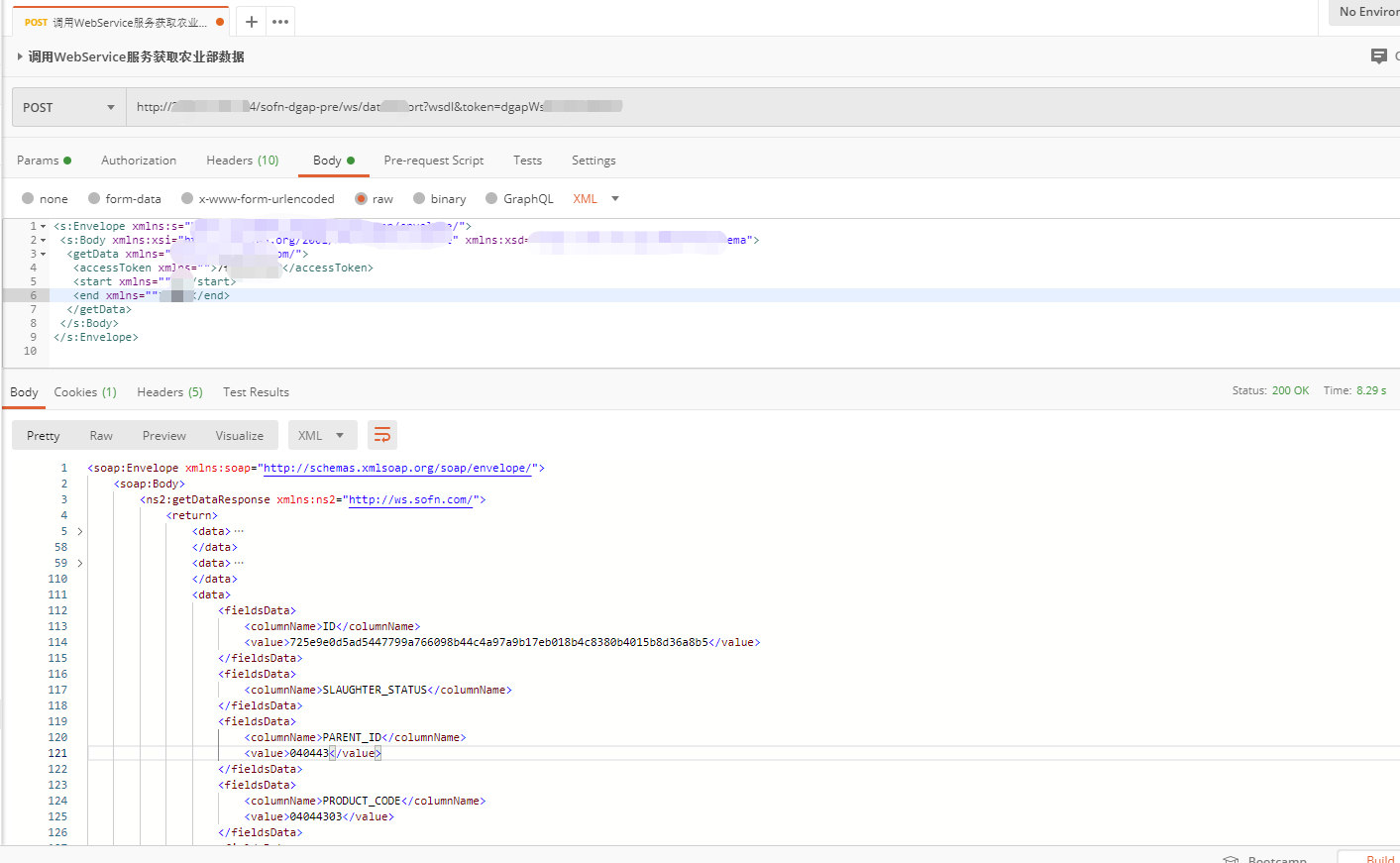Viewport: 1400px width, 863px height.
Task: Toggle line wrapping in the response viewer
Action: click(382, 434)
